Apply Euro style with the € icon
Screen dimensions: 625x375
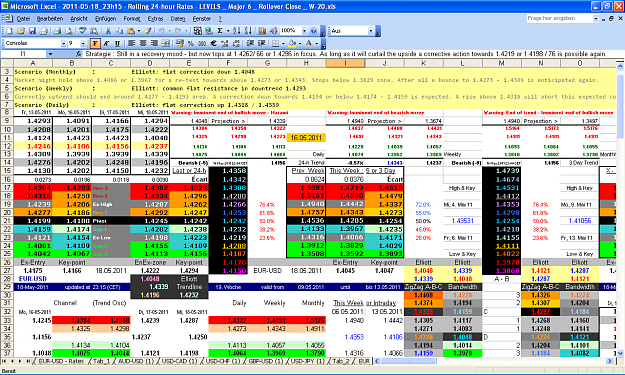213,43
